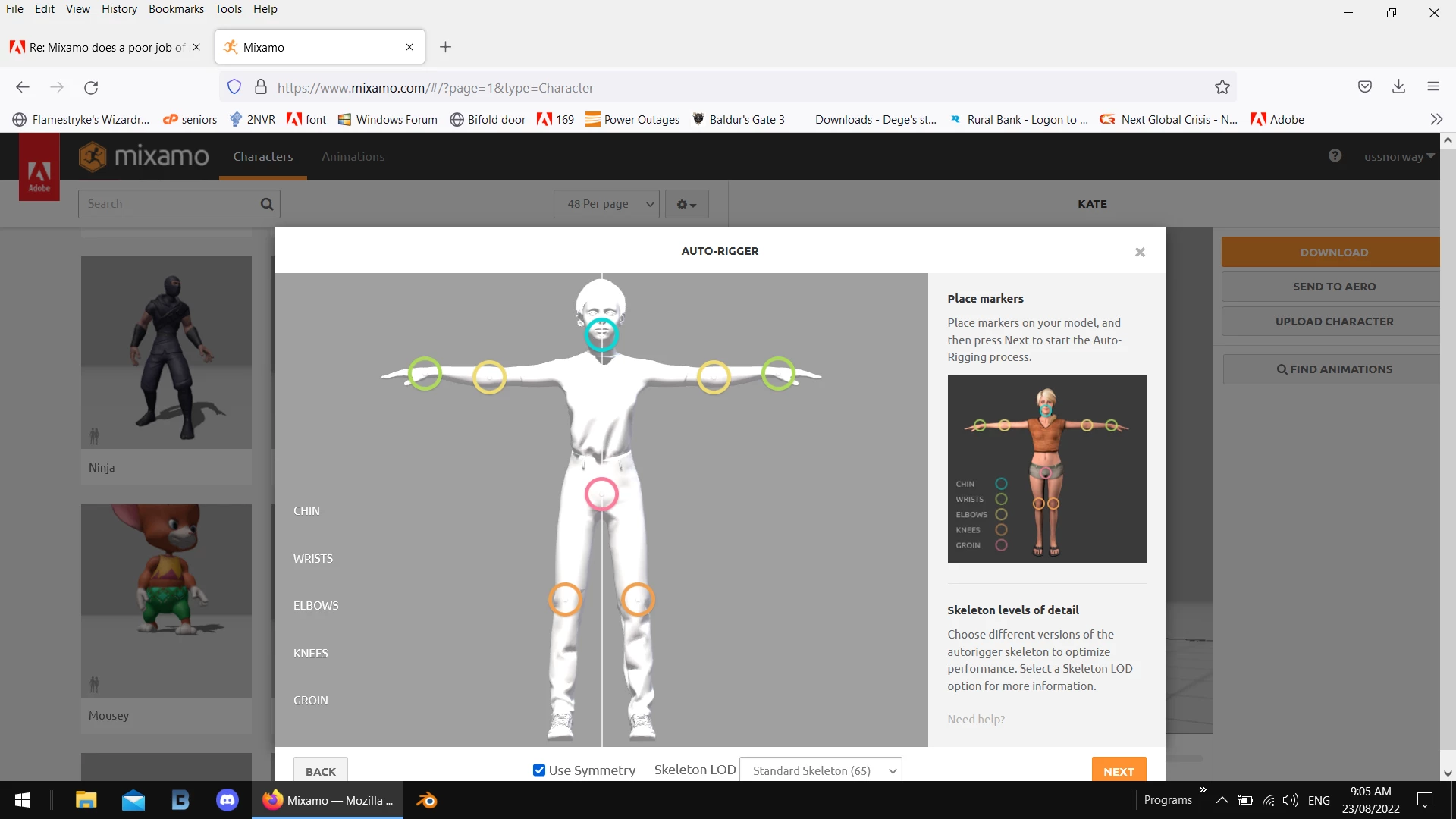The height and width of the screenshot is (819, 1456).
Task: Open the 48 Per page dropdown
Action: pyautogui.click(x=607, y=204)
